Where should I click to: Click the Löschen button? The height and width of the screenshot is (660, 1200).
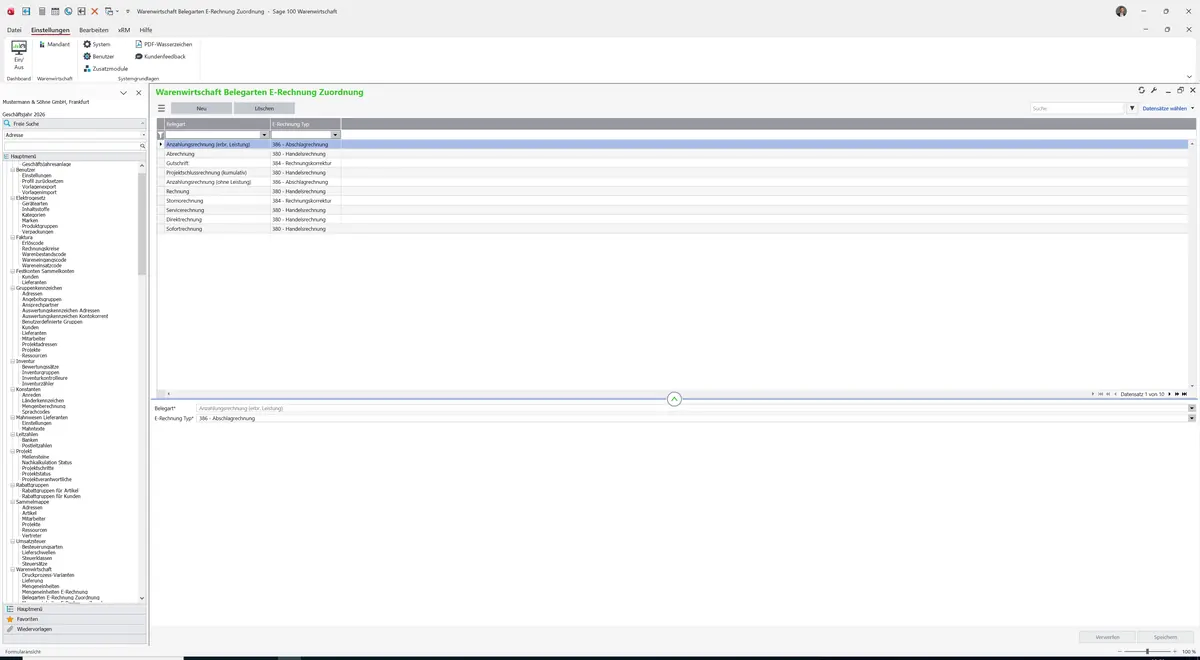pyautogui.click(x=264, y=108)
